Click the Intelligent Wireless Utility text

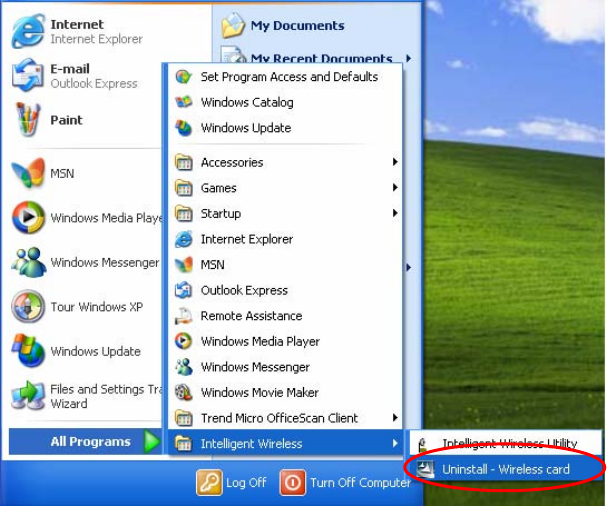click(509, 443)
